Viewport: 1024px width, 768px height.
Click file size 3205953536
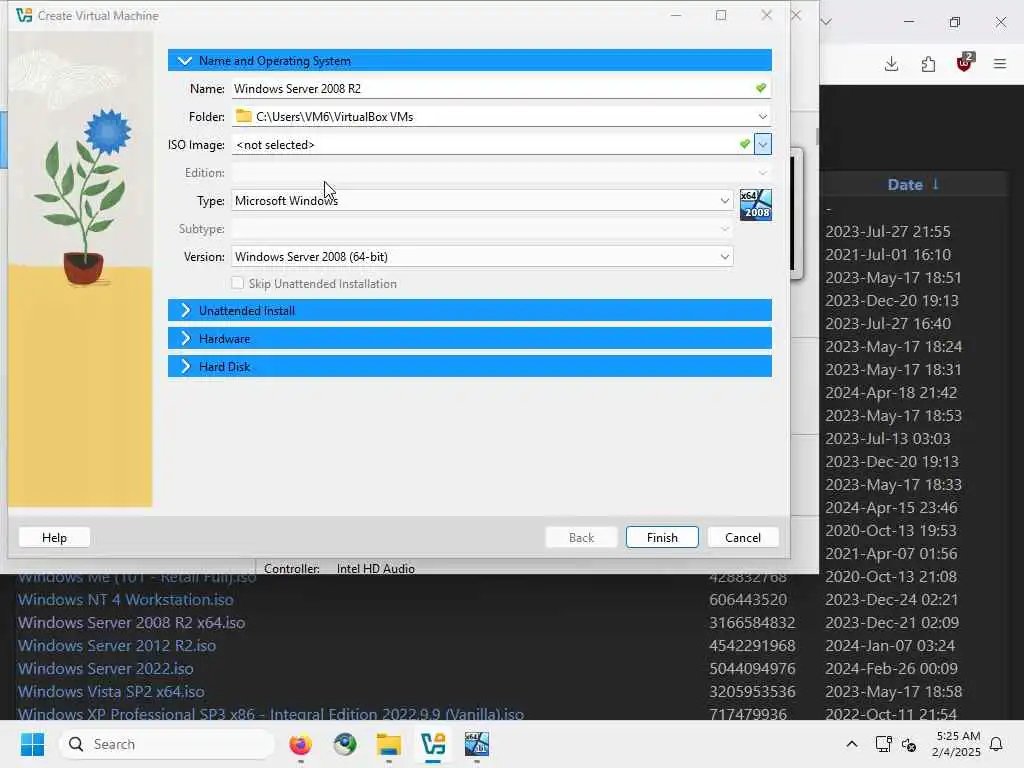click(x=752, y=692)
